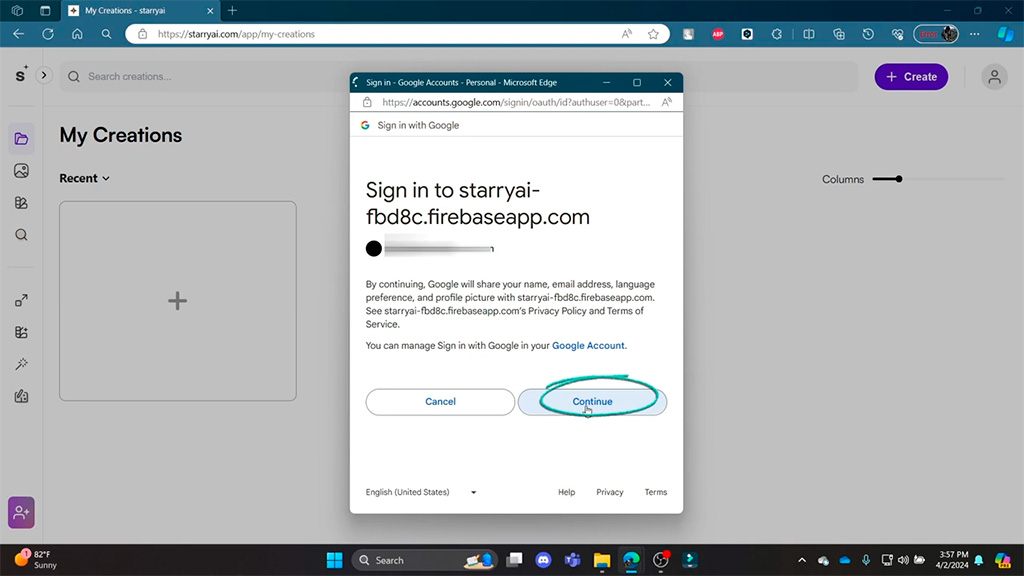Open background remover sidebar icon
This screenshot has height=576, width=1024.
click(x=21, y=396)
